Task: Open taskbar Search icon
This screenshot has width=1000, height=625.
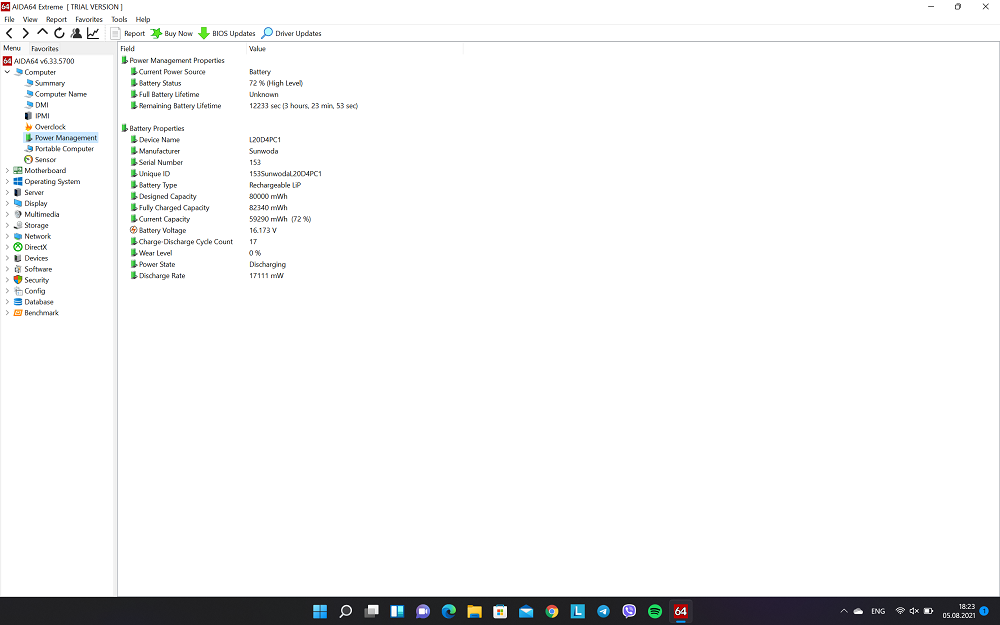Action: pos(346,611)
